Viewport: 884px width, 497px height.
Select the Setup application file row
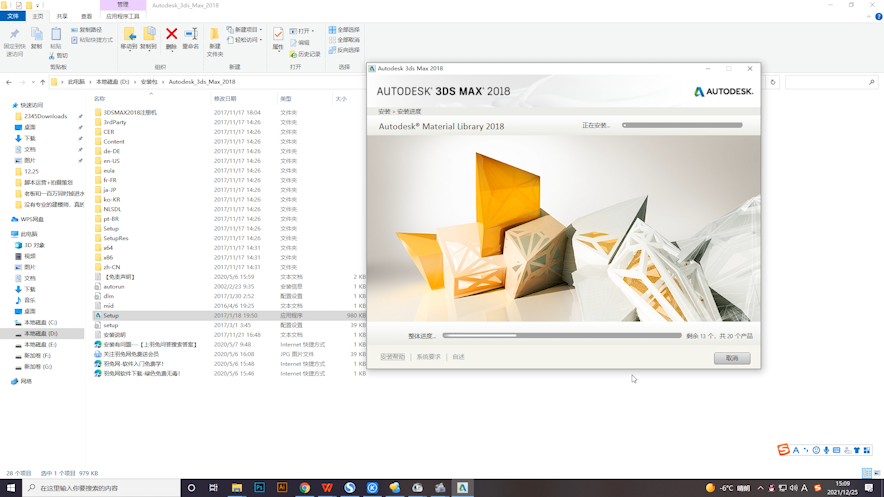(x=229, y=316)
